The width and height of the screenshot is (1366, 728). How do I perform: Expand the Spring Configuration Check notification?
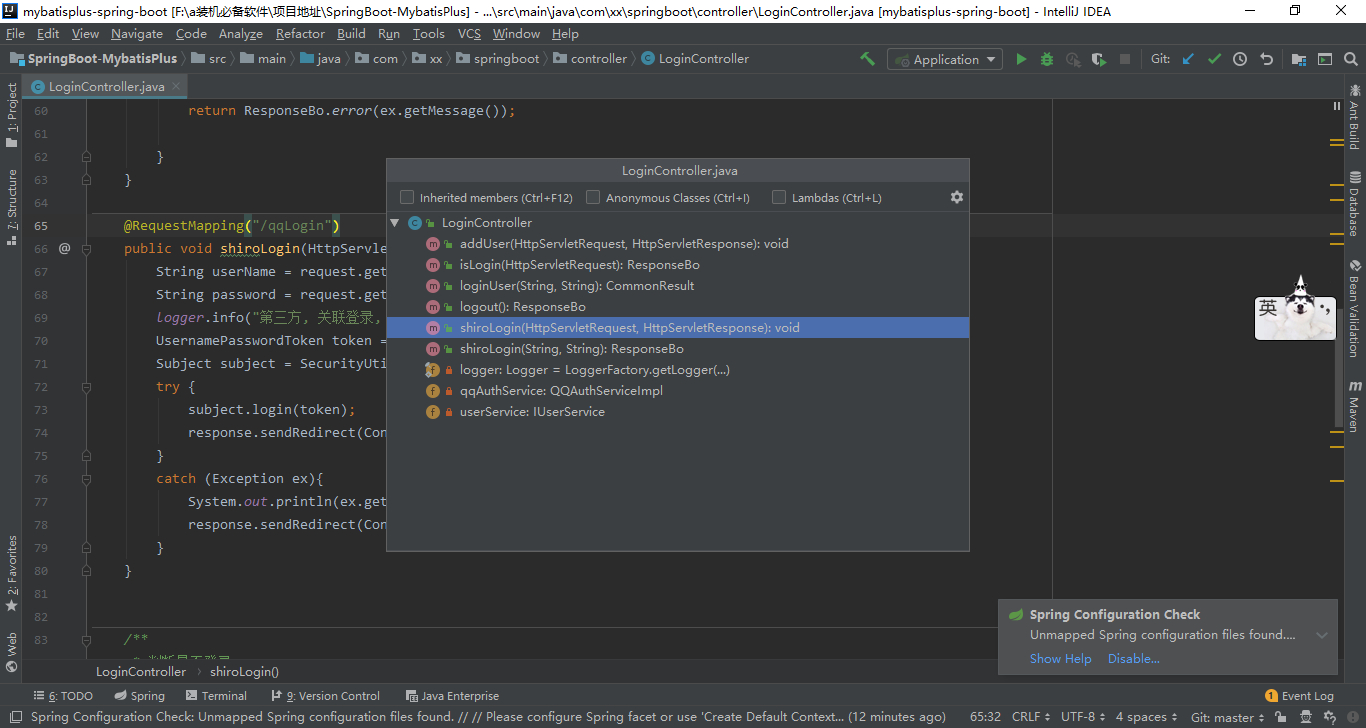1322,635
